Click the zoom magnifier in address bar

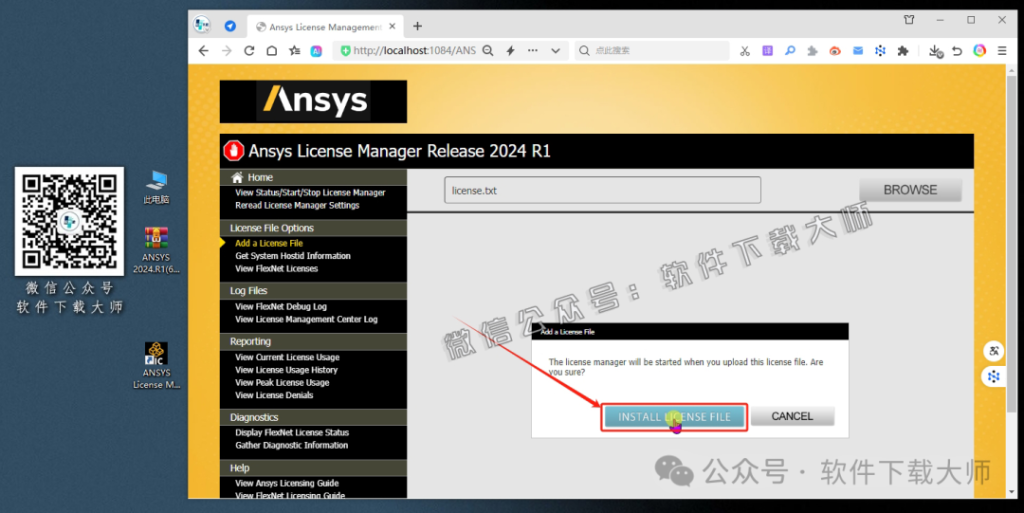[x=488, y=51]
